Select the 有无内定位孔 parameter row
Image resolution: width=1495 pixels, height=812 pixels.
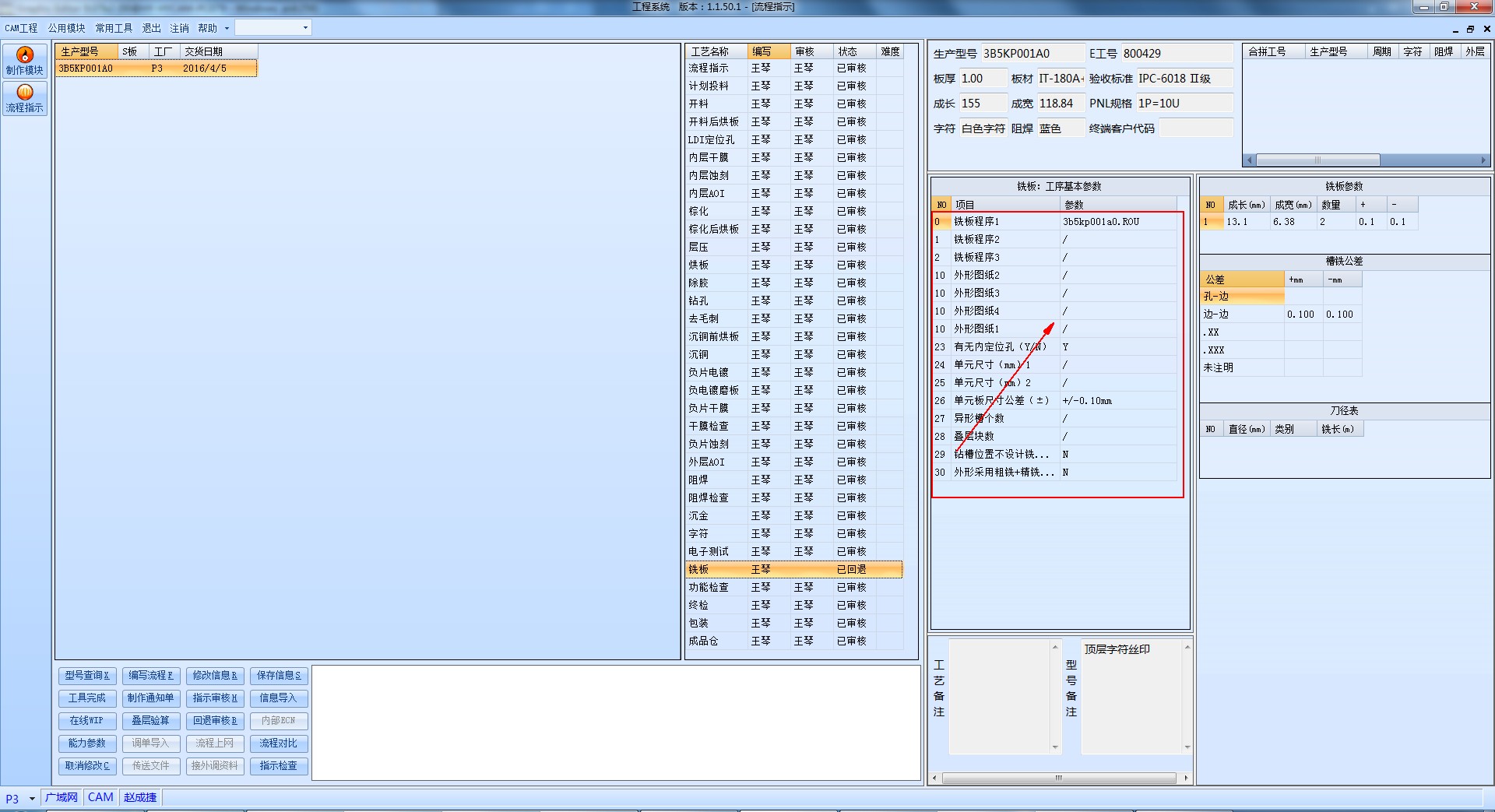[x=1055, y=347]
